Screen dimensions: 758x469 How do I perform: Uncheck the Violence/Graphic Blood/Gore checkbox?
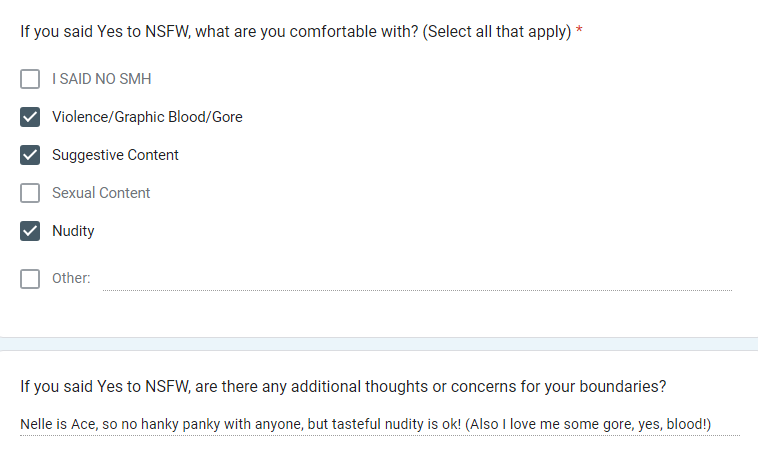[x=30, y=117]
